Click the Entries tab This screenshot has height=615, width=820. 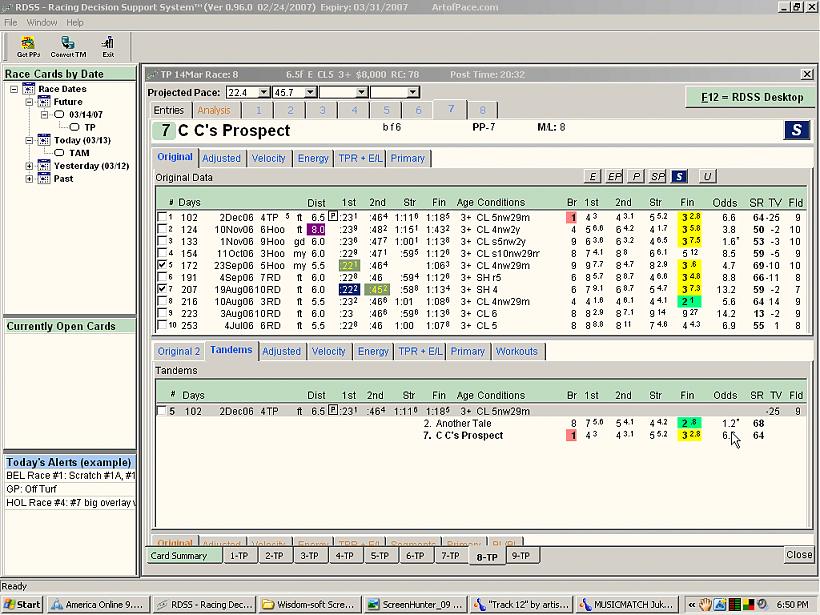pyautogui.click(x=169, y=110)
